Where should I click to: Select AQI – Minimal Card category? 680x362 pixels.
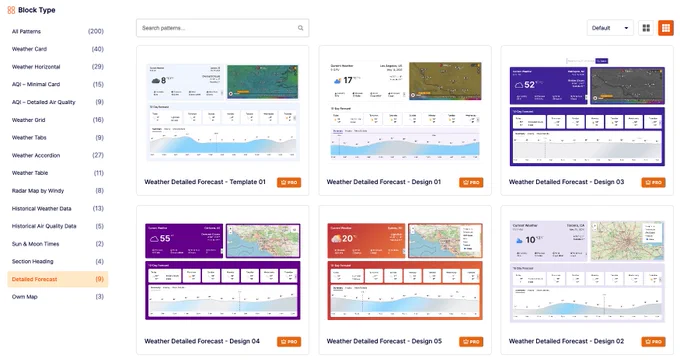tap(58, 84)
